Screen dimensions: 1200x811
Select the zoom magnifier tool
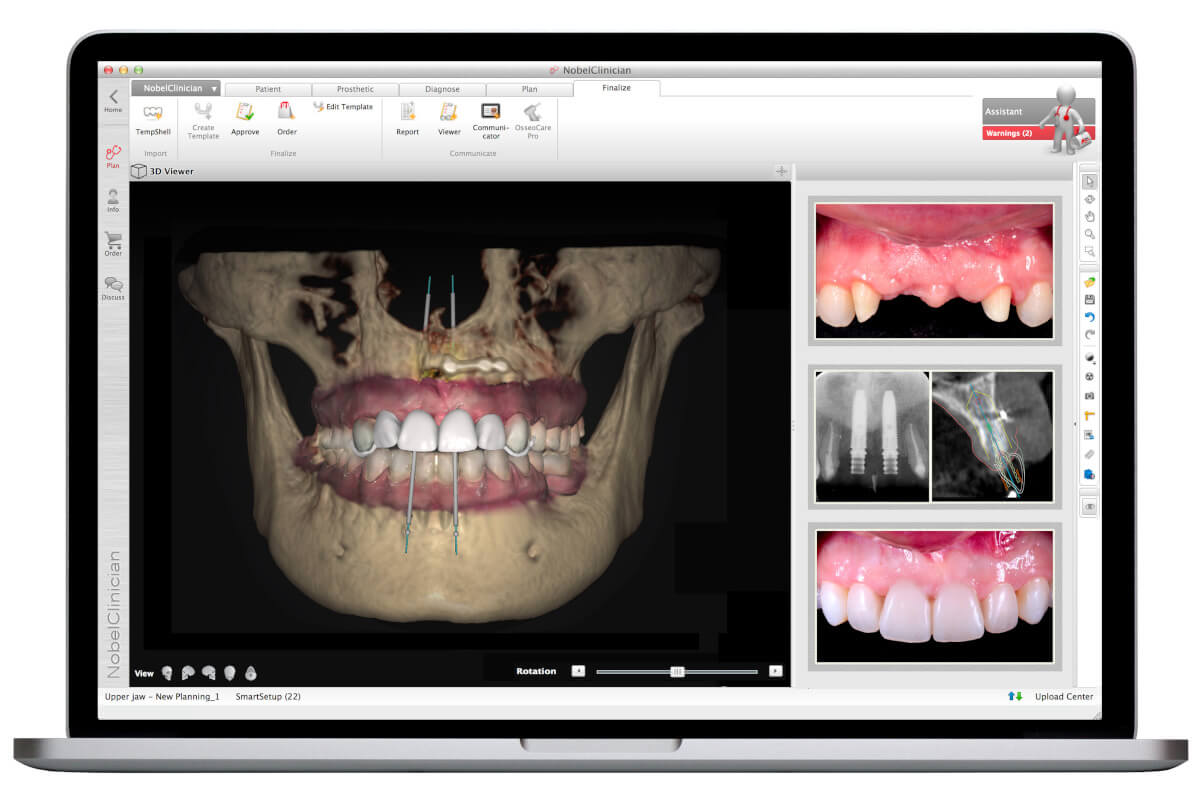click(x=1089, y=234)
